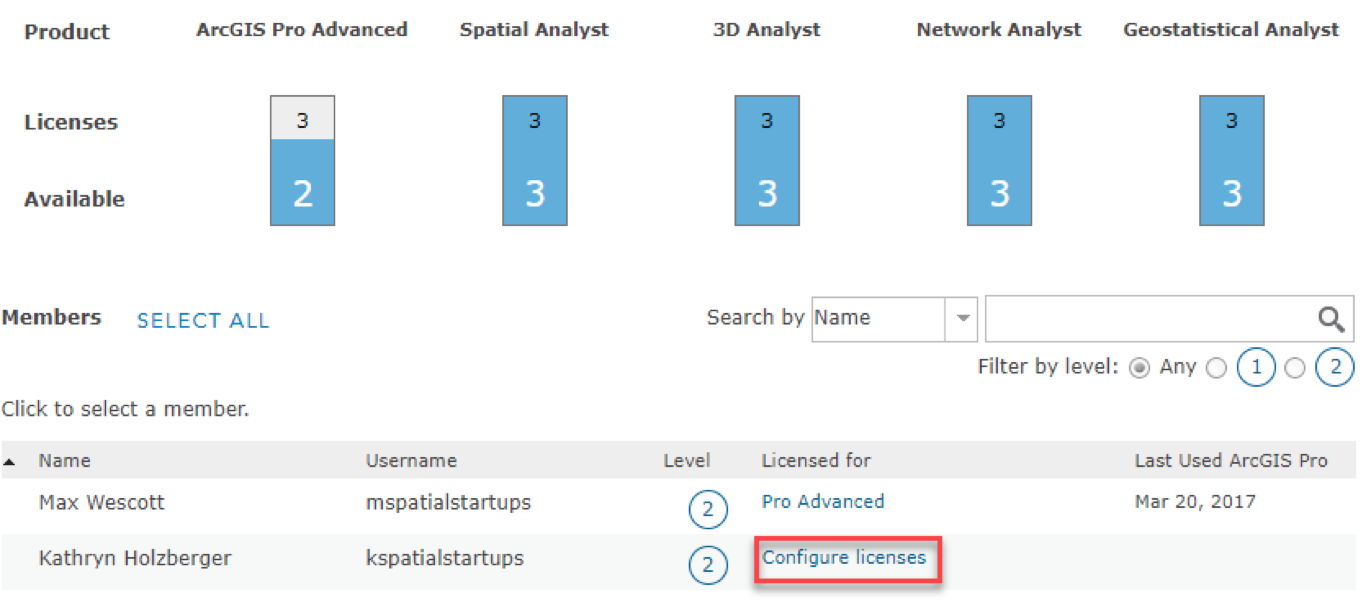The image size is (1371, 603).
Task: Sort by the Username column header
Action: 411,461
